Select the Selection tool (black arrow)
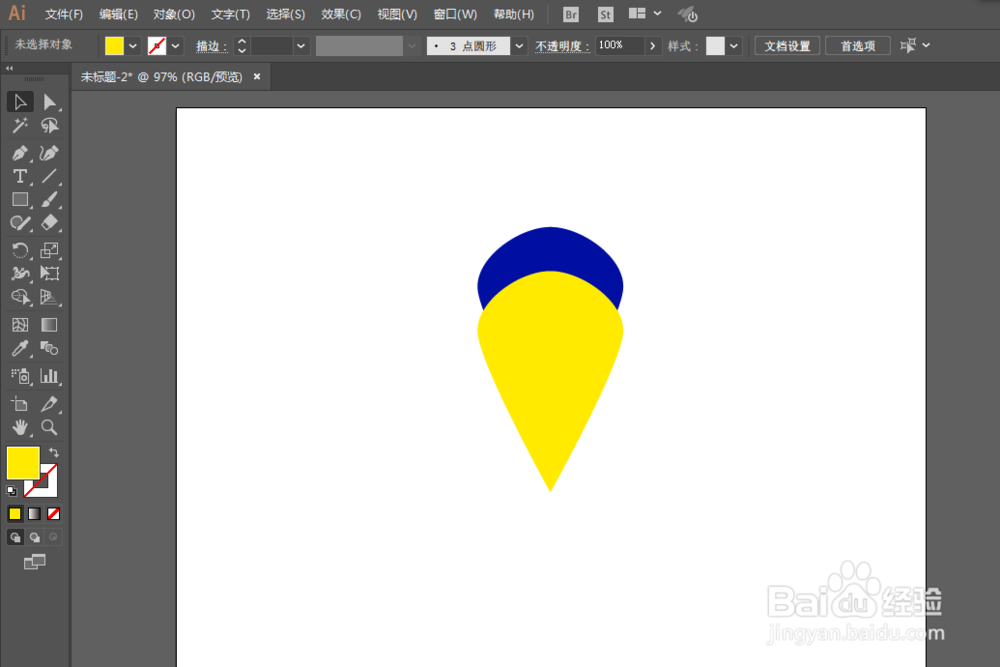Viewport: 1000px width, 667px height. click(20, 102)
